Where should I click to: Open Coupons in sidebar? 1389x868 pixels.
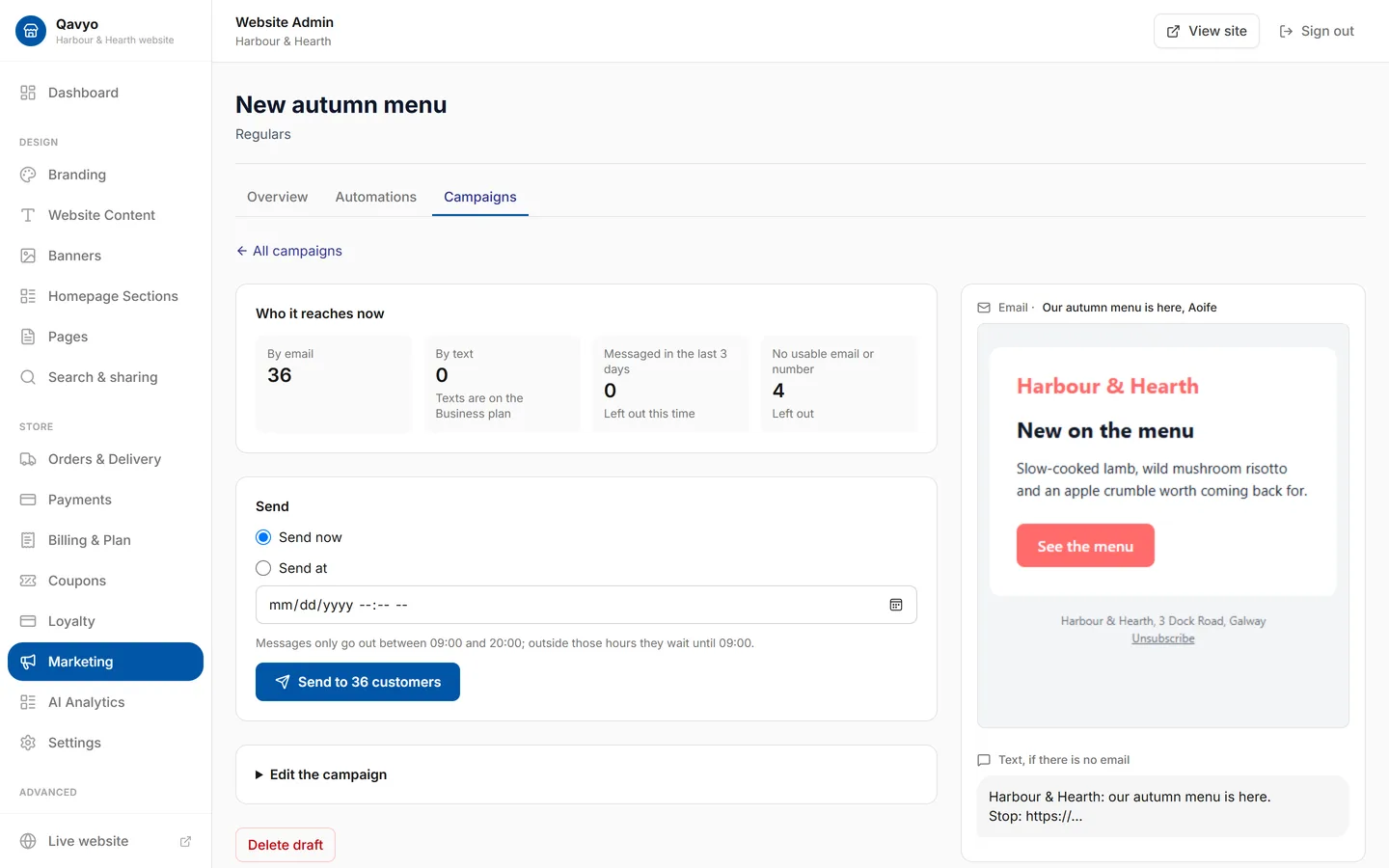pyautogui.click(x=105, y=581)
